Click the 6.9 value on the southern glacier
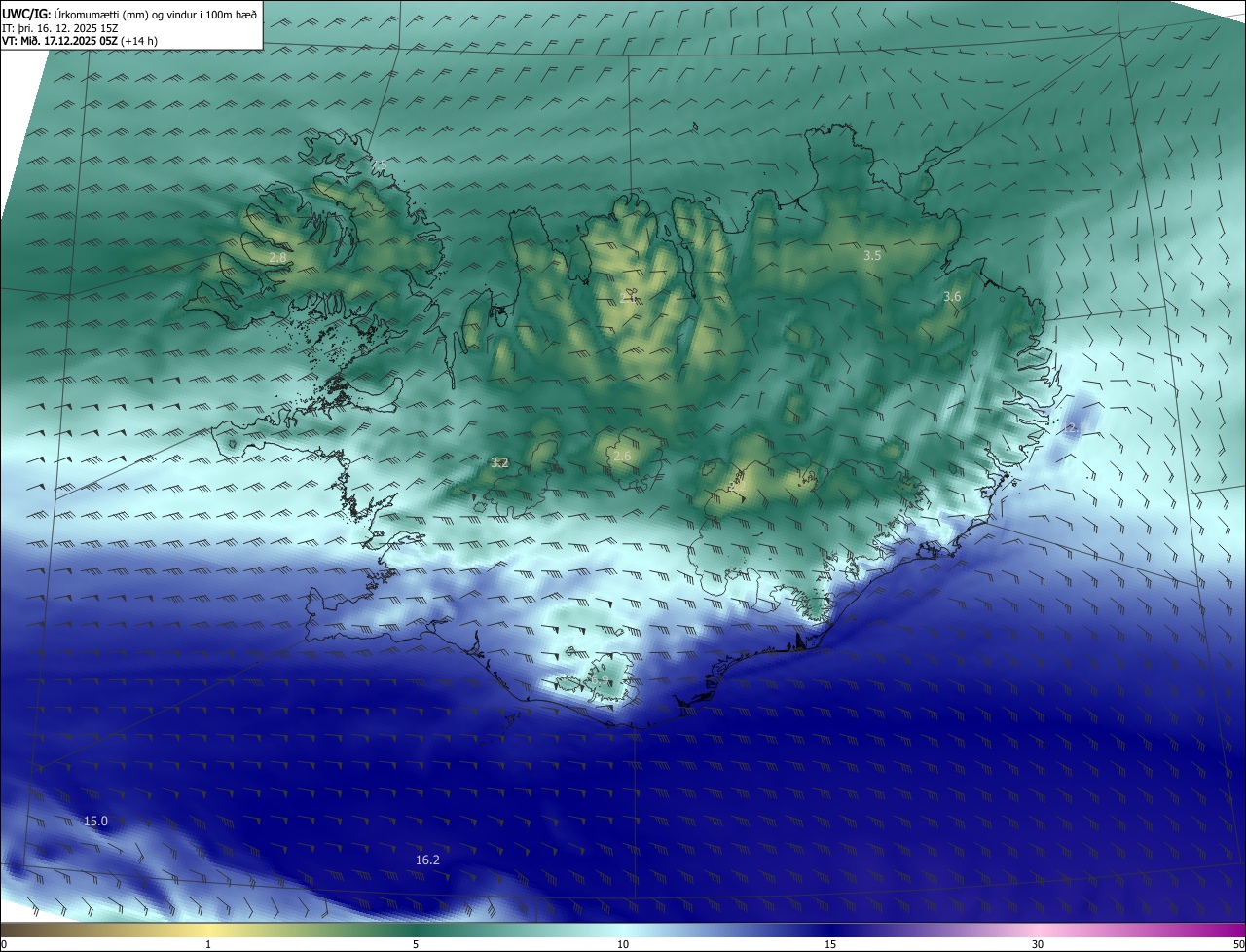The width and height of the screenshot is (1246, 952). click(601, 681)
